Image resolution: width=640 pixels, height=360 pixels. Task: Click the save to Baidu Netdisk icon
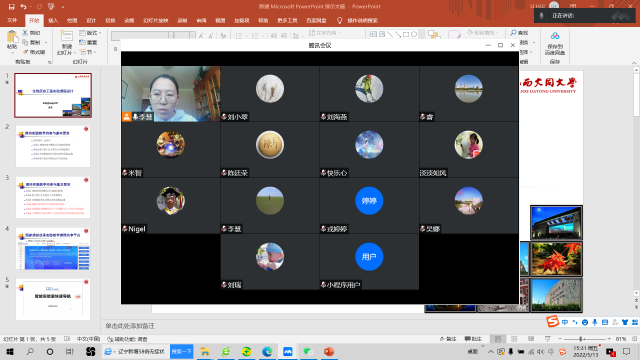(555, 36)
